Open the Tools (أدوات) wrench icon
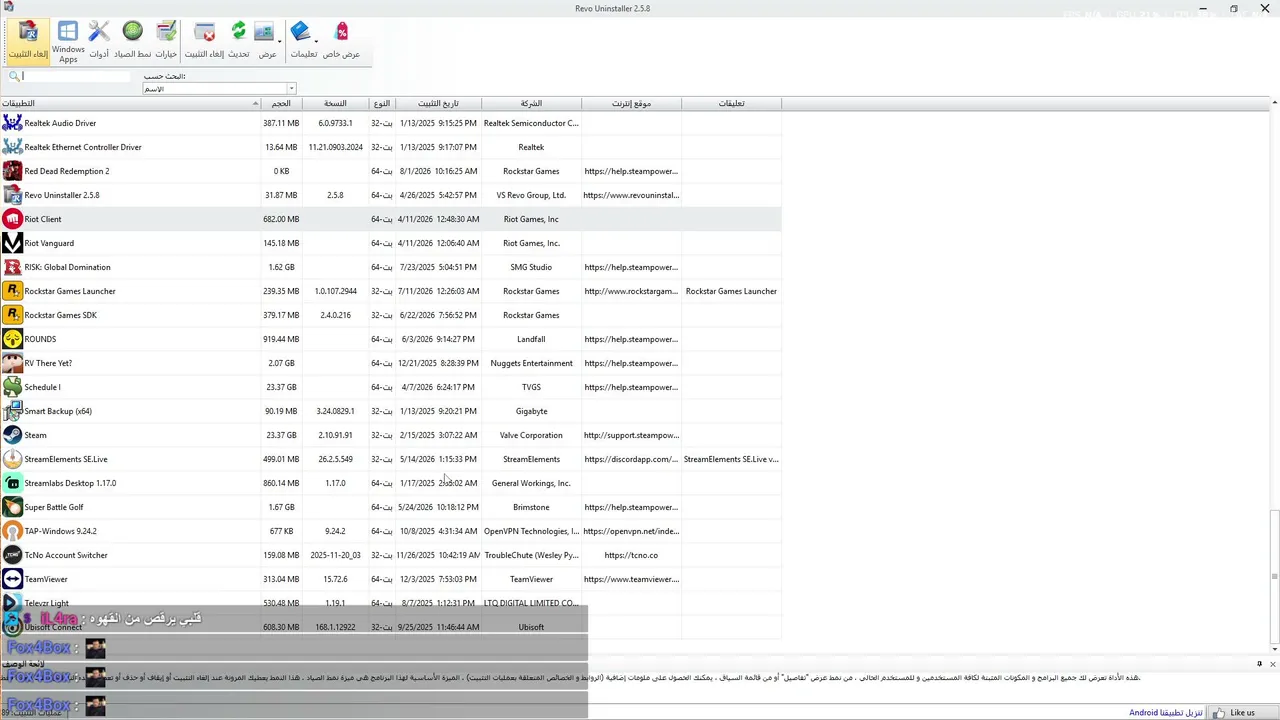The image size is (1280, 720). point(99,41)
